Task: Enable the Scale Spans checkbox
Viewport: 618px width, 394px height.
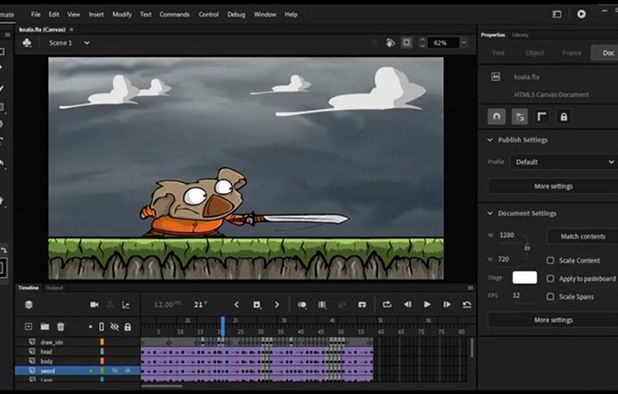Action: click(x=551, y=297)
